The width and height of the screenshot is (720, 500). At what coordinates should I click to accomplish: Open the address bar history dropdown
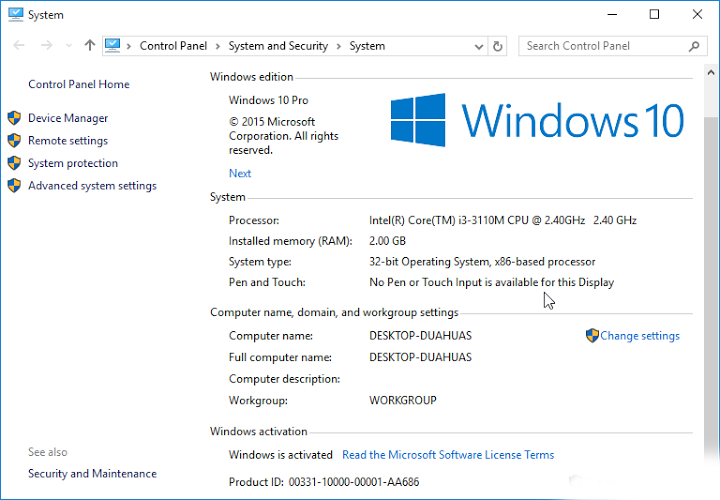[x=479, y=46]
